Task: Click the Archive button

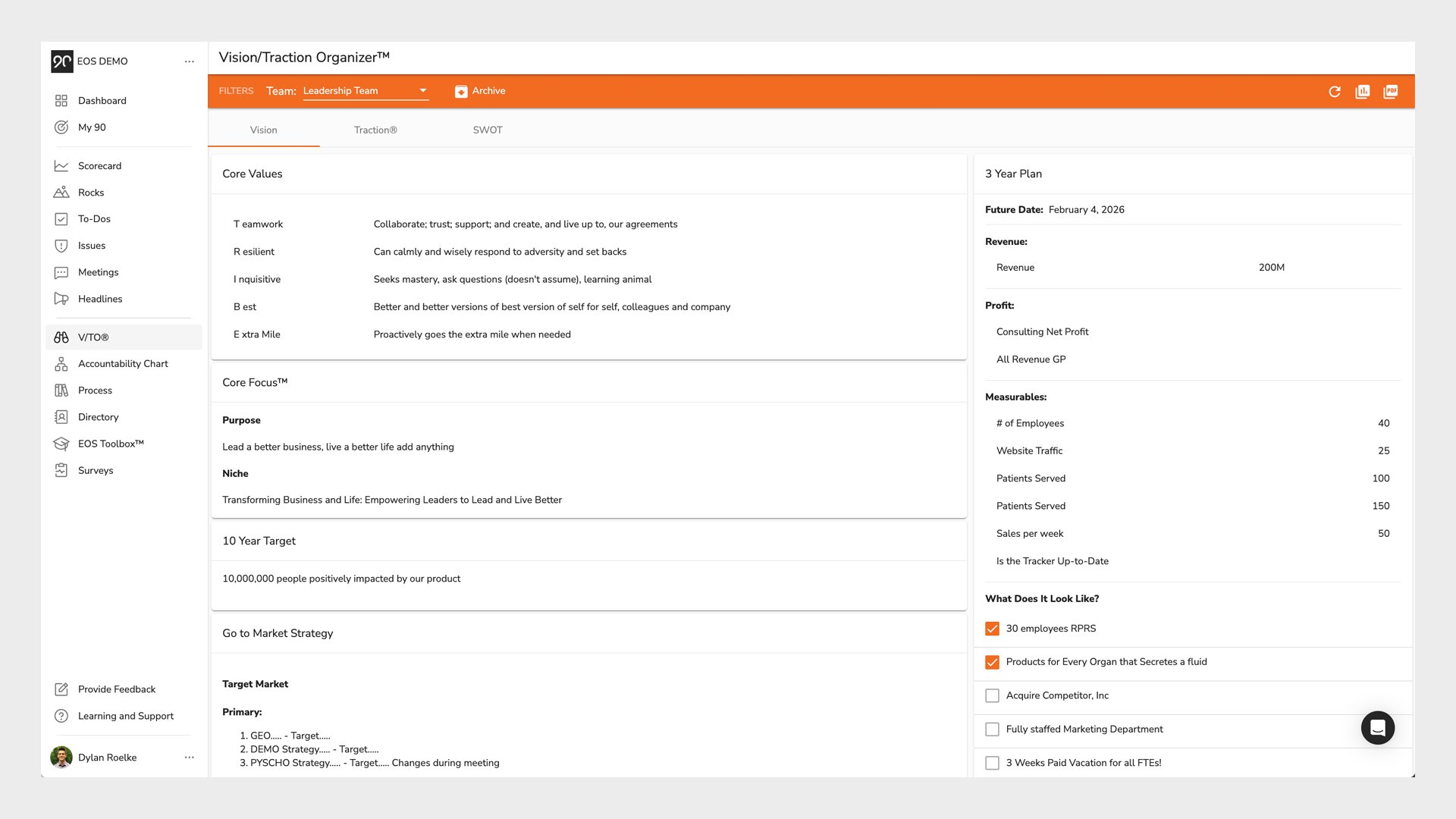Action: [x=480, y=91]
